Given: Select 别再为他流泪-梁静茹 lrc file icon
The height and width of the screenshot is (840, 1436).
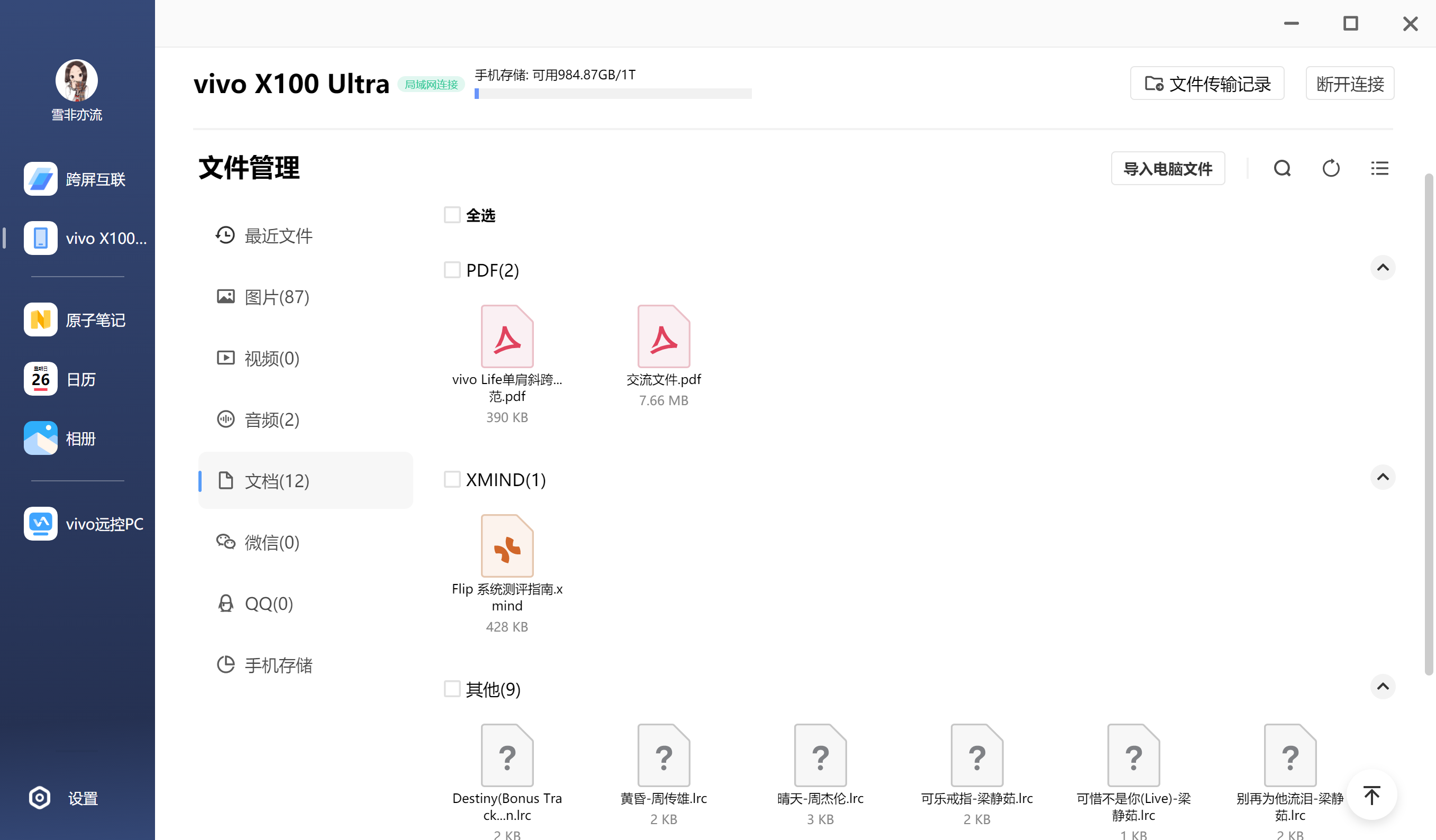Looking at the screenshot, I should (x=1290, y=755).
